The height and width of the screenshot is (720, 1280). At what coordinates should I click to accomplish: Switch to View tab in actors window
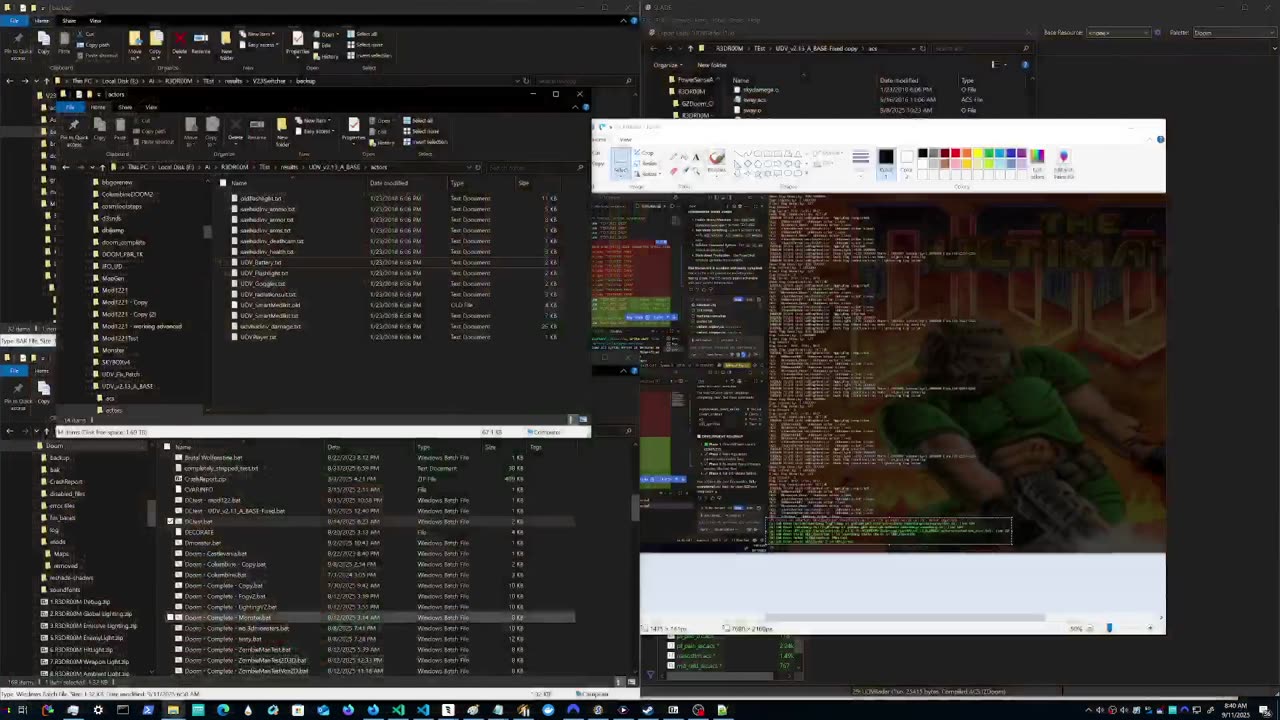point(151,107)
